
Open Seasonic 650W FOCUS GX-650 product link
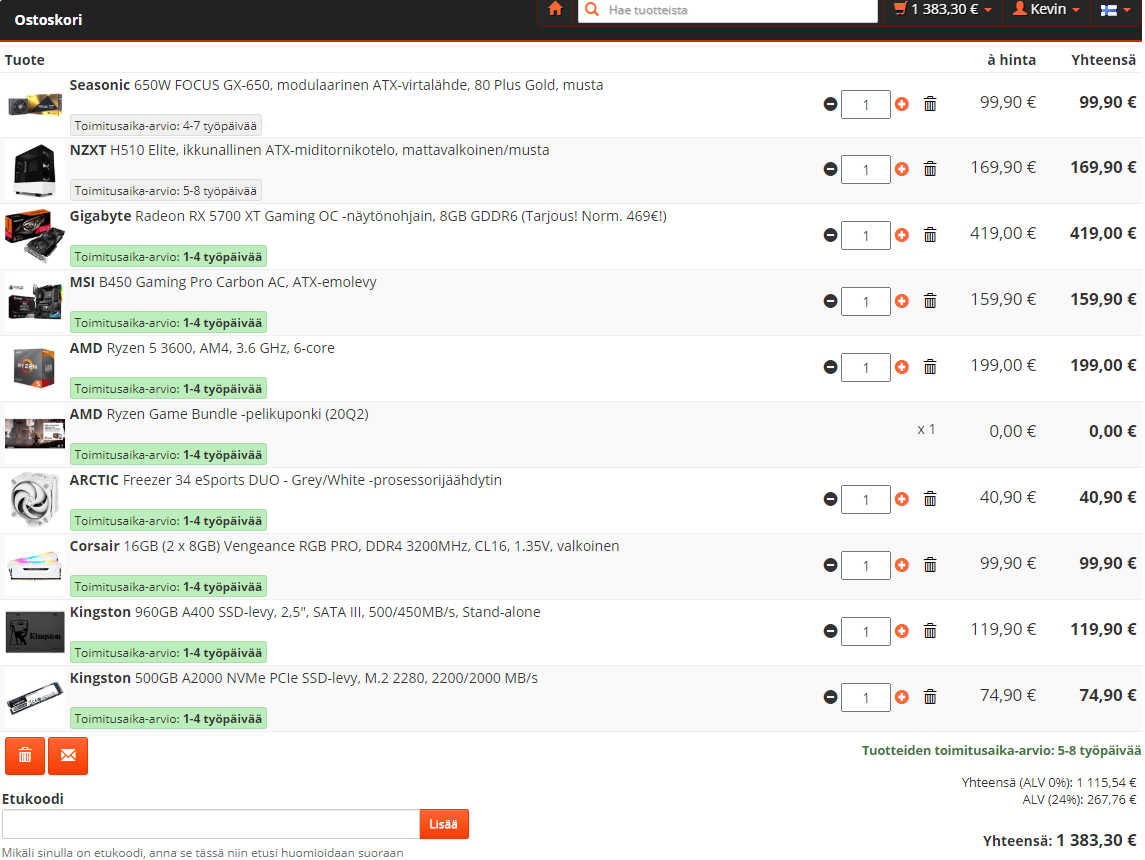(x=337, y=85)
